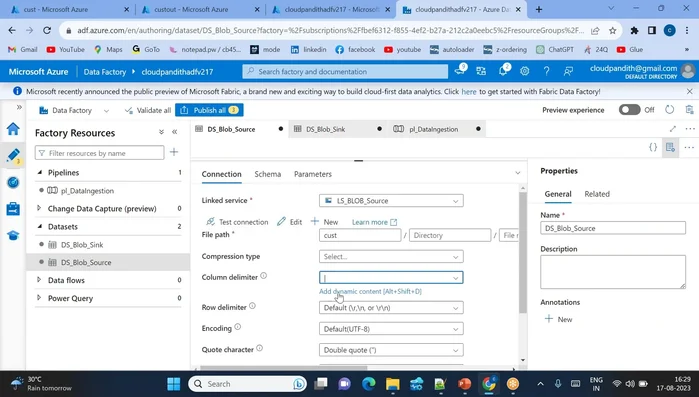The image size is (699, 397).
Task: Click the Publish all button
Action: [209, 110]
